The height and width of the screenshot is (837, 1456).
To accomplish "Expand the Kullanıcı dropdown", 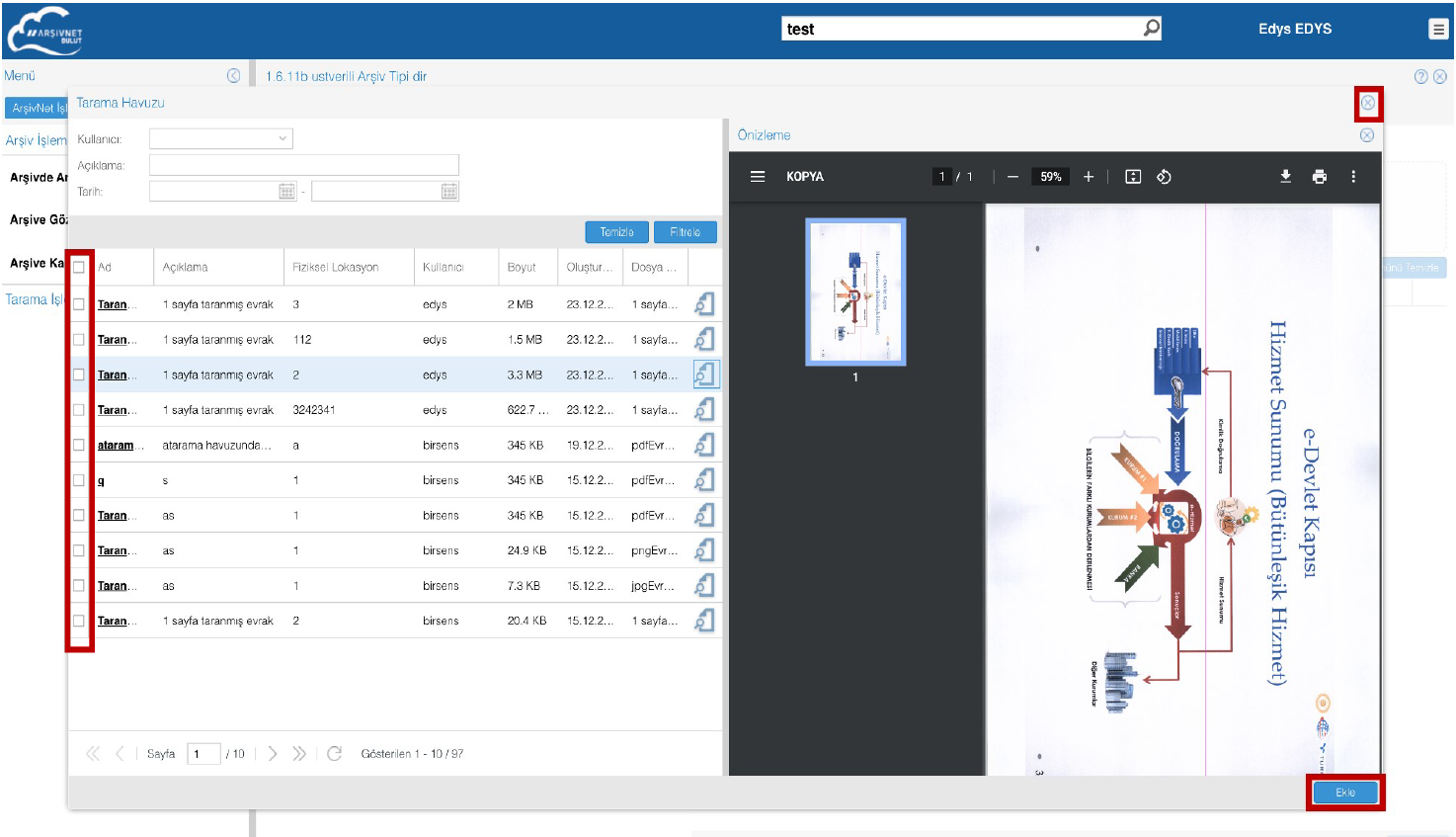I will pyautogui.click(x=283, y=139).
